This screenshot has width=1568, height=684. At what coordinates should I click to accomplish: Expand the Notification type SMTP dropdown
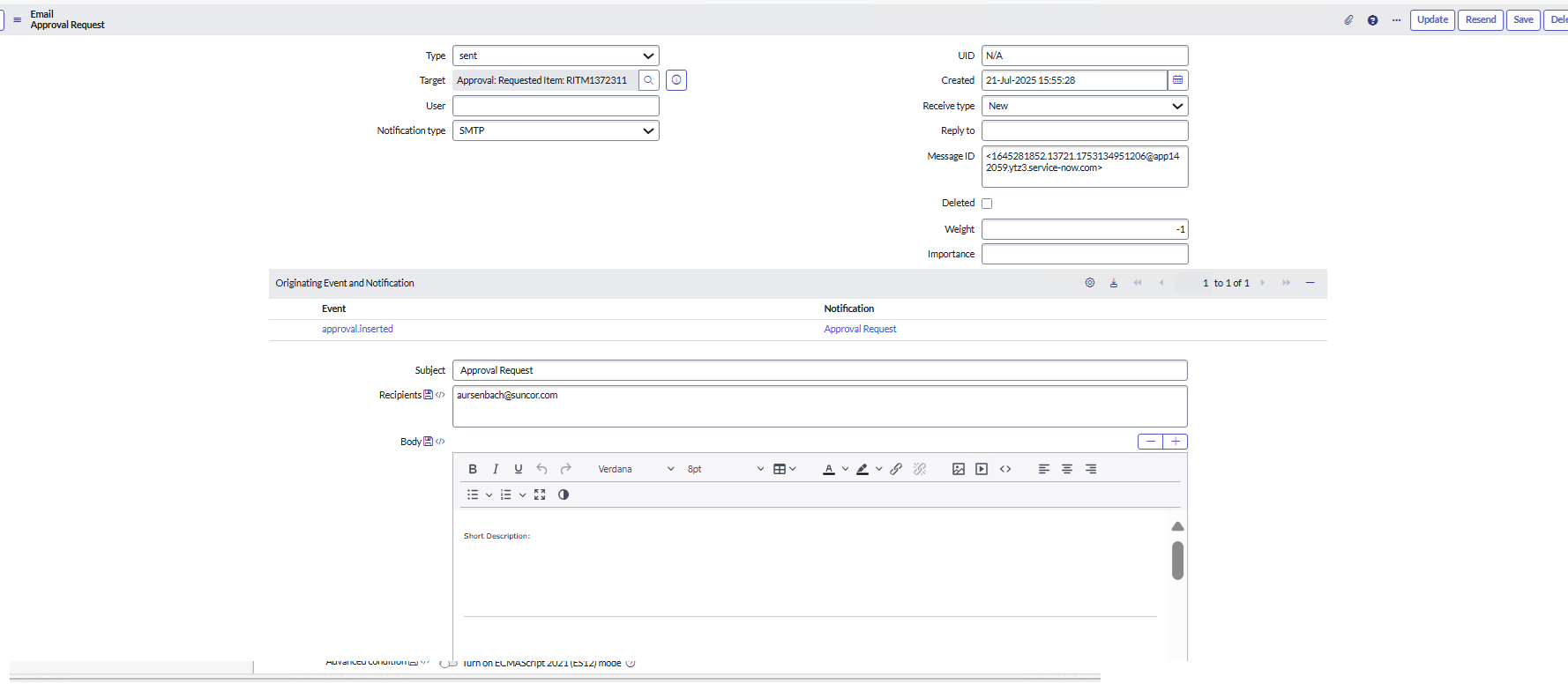[556, 130]
